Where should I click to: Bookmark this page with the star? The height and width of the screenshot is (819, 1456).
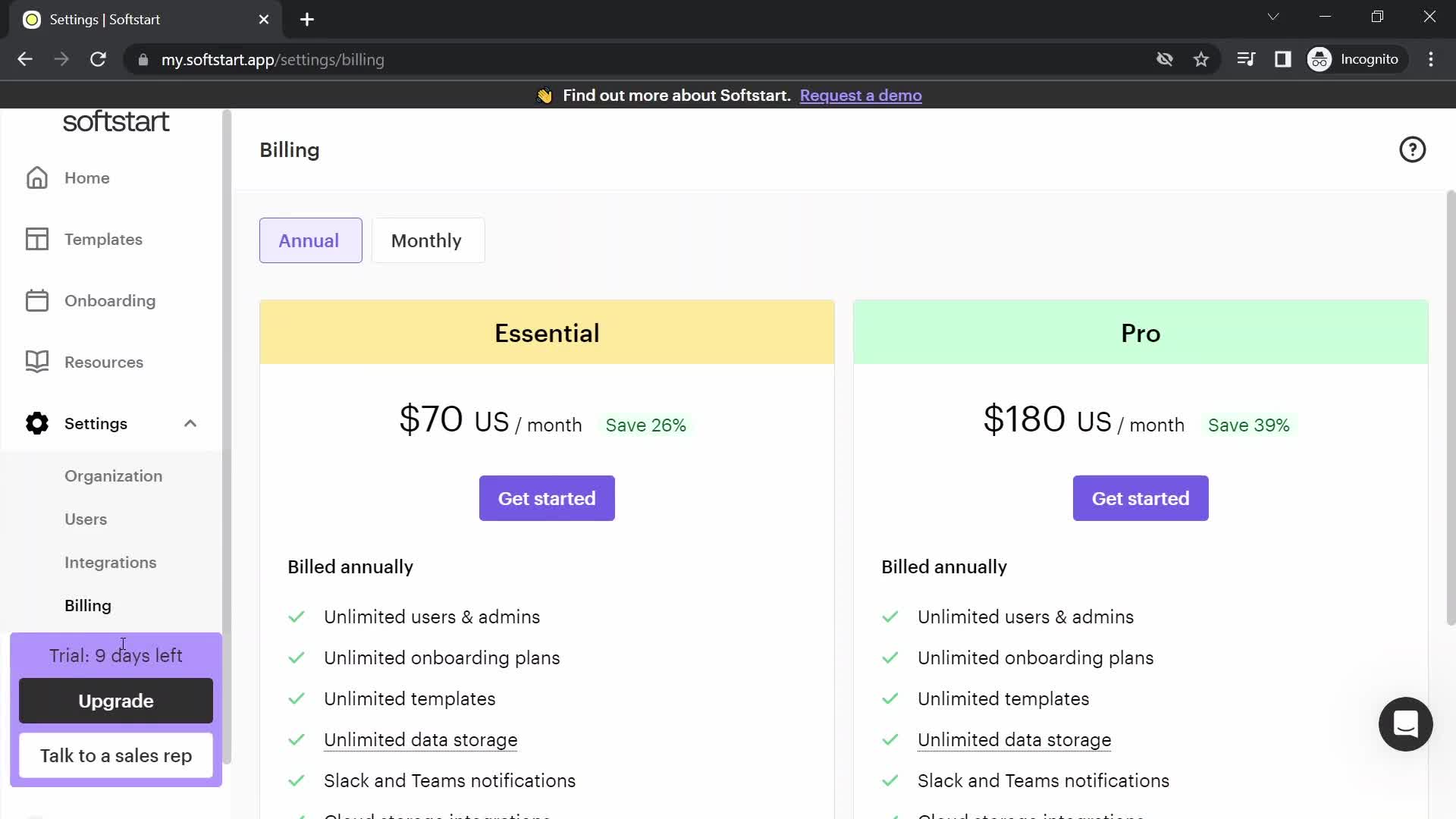1201,59
